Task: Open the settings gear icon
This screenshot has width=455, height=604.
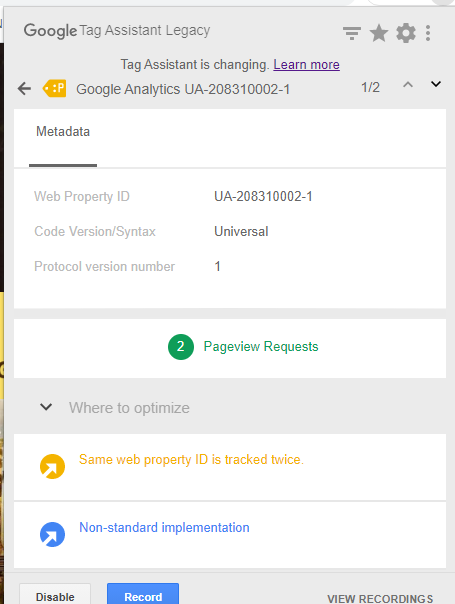Action: (x=406, y=33)
